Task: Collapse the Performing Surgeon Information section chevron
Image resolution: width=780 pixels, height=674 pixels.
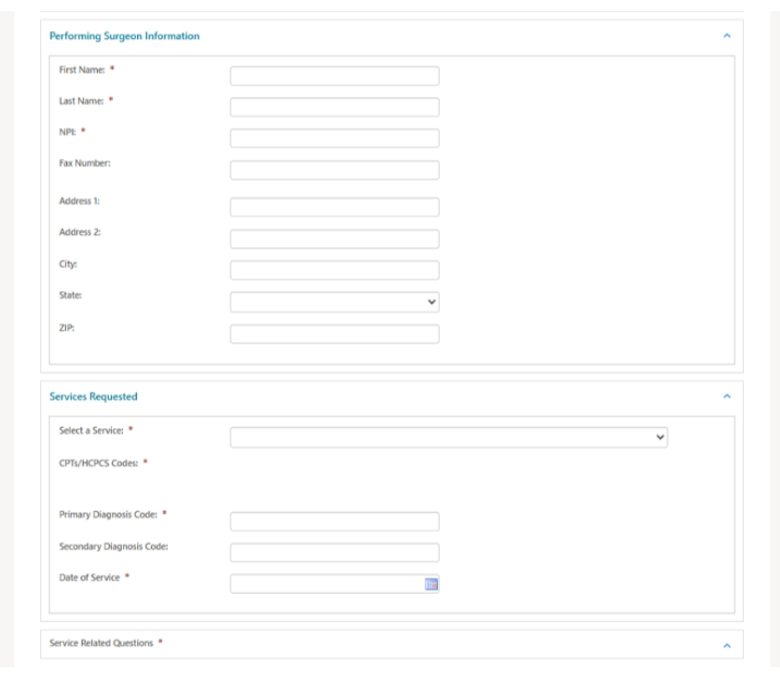Action: pyautogui.click(x=727, y=36)
